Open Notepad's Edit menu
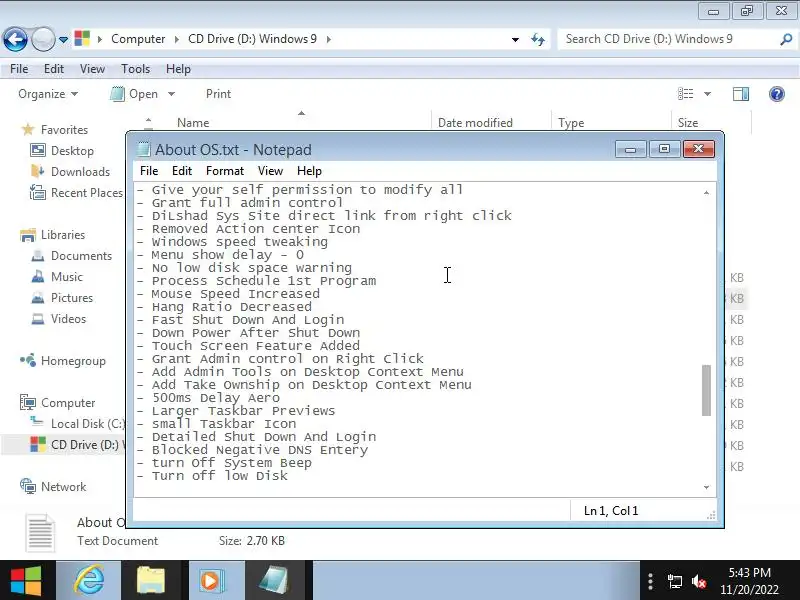The height and width of the screenshot is (600, 800). 182,171
